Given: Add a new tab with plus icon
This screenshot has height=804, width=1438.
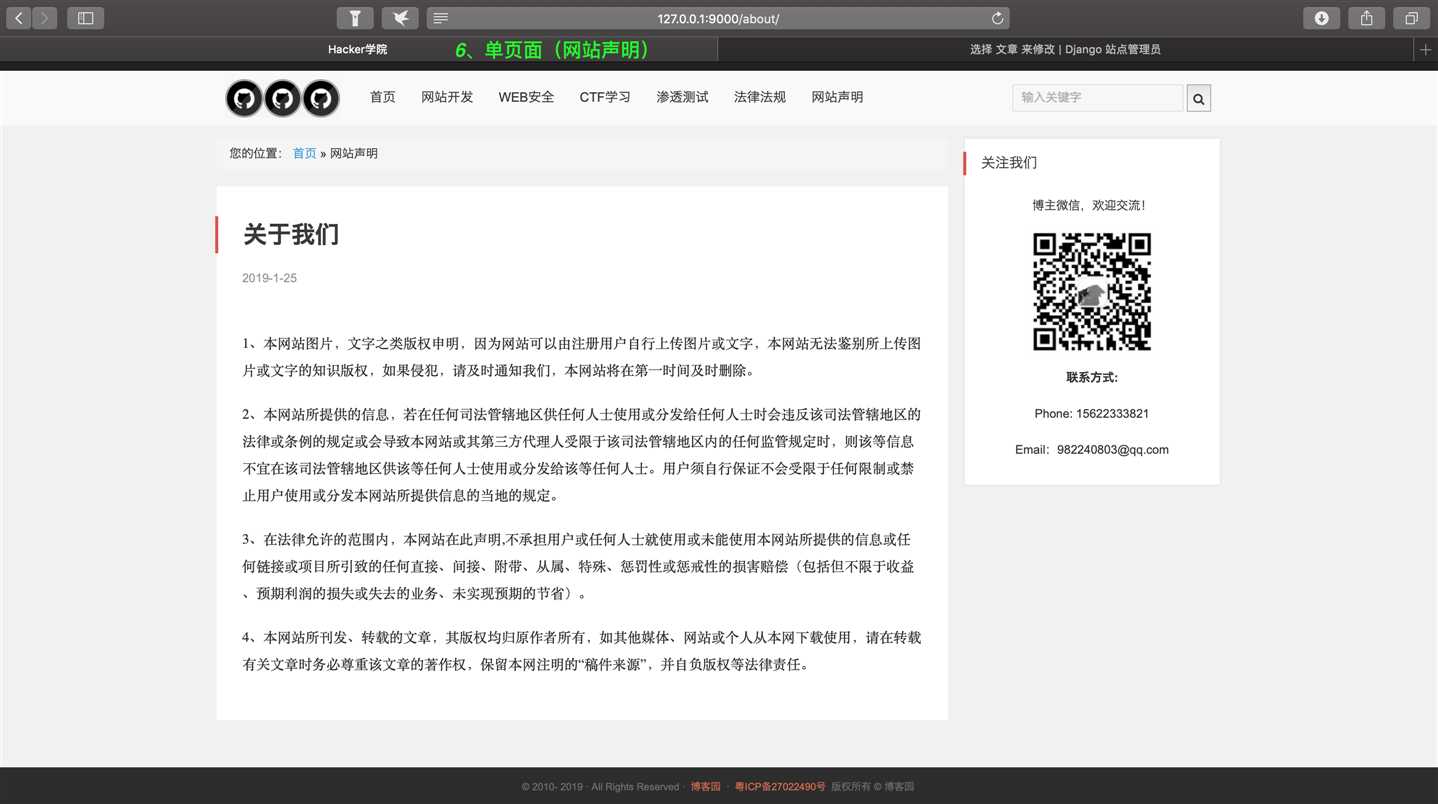Looking at the screenshot, I should [x=1426, y=49].
